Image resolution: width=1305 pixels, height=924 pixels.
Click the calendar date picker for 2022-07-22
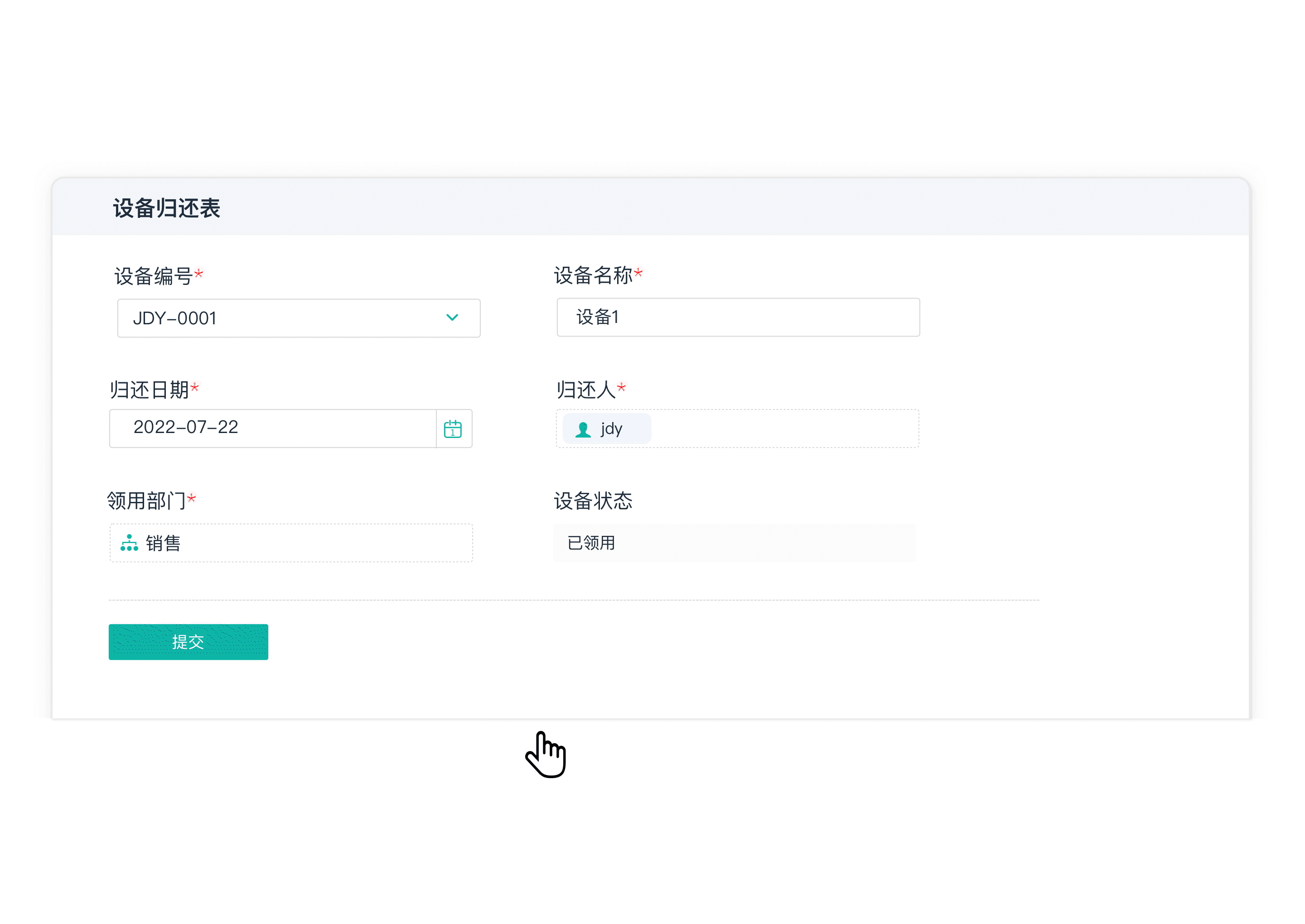[x=453, y=428]
